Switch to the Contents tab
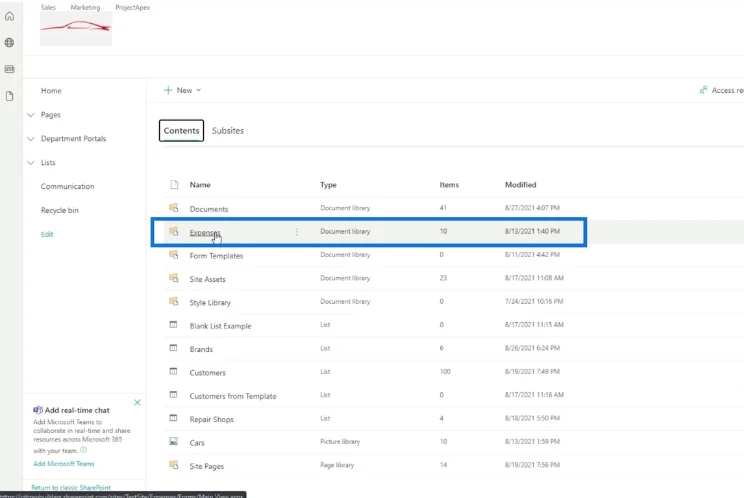The image size is (744, 498). 181,130
